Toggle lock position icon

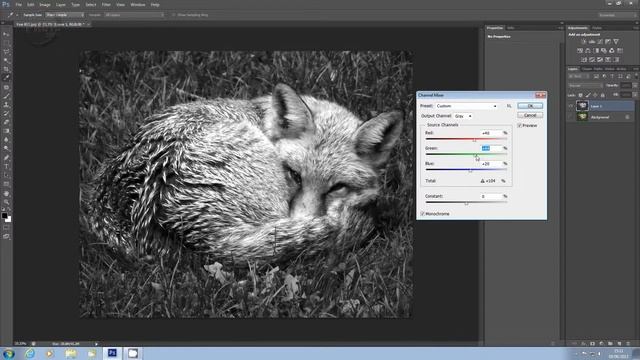pyautogui.click(x=595, y=95)
